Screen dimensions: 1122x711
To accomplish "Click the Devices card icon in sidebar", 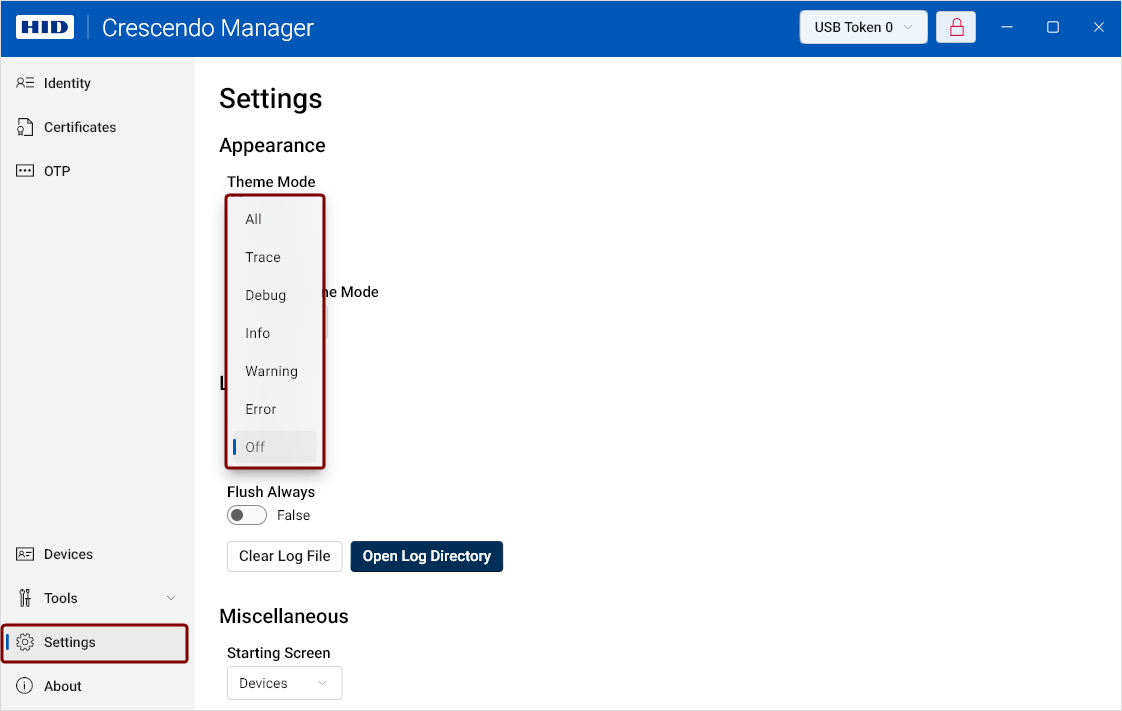I will [25, 554].
